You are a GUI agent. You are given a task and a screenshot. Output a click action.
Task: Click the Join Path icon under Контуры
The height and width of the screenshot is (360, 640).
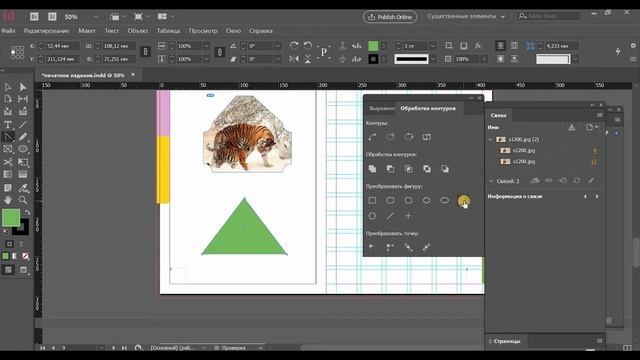(372, 137)
